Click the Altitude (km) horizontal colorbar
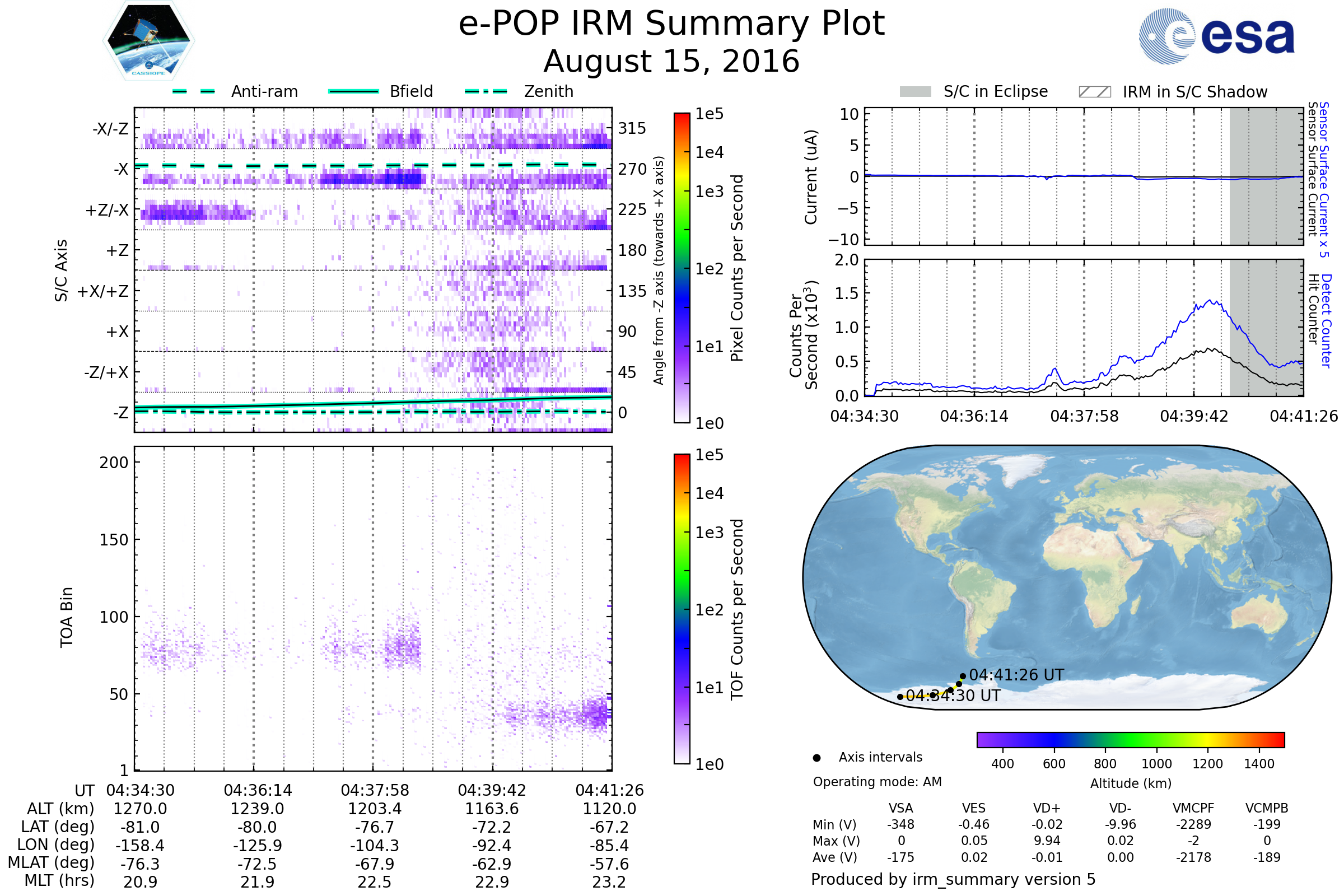 coord(1130,739)
